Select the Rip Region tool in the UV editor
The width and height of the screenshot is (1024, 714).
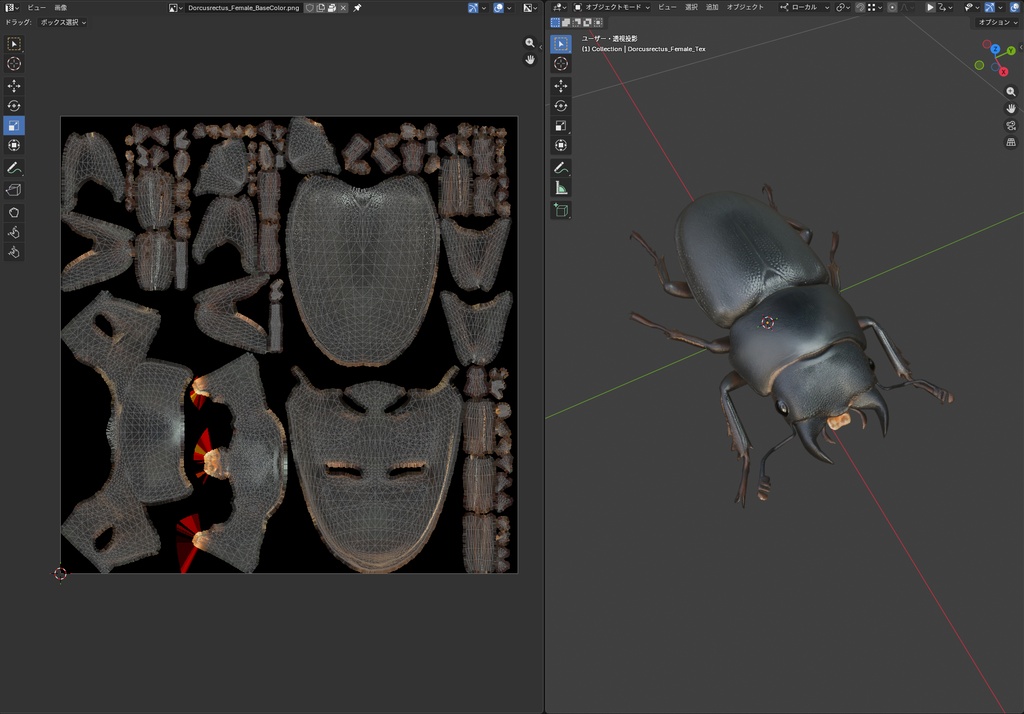(14, 190)
